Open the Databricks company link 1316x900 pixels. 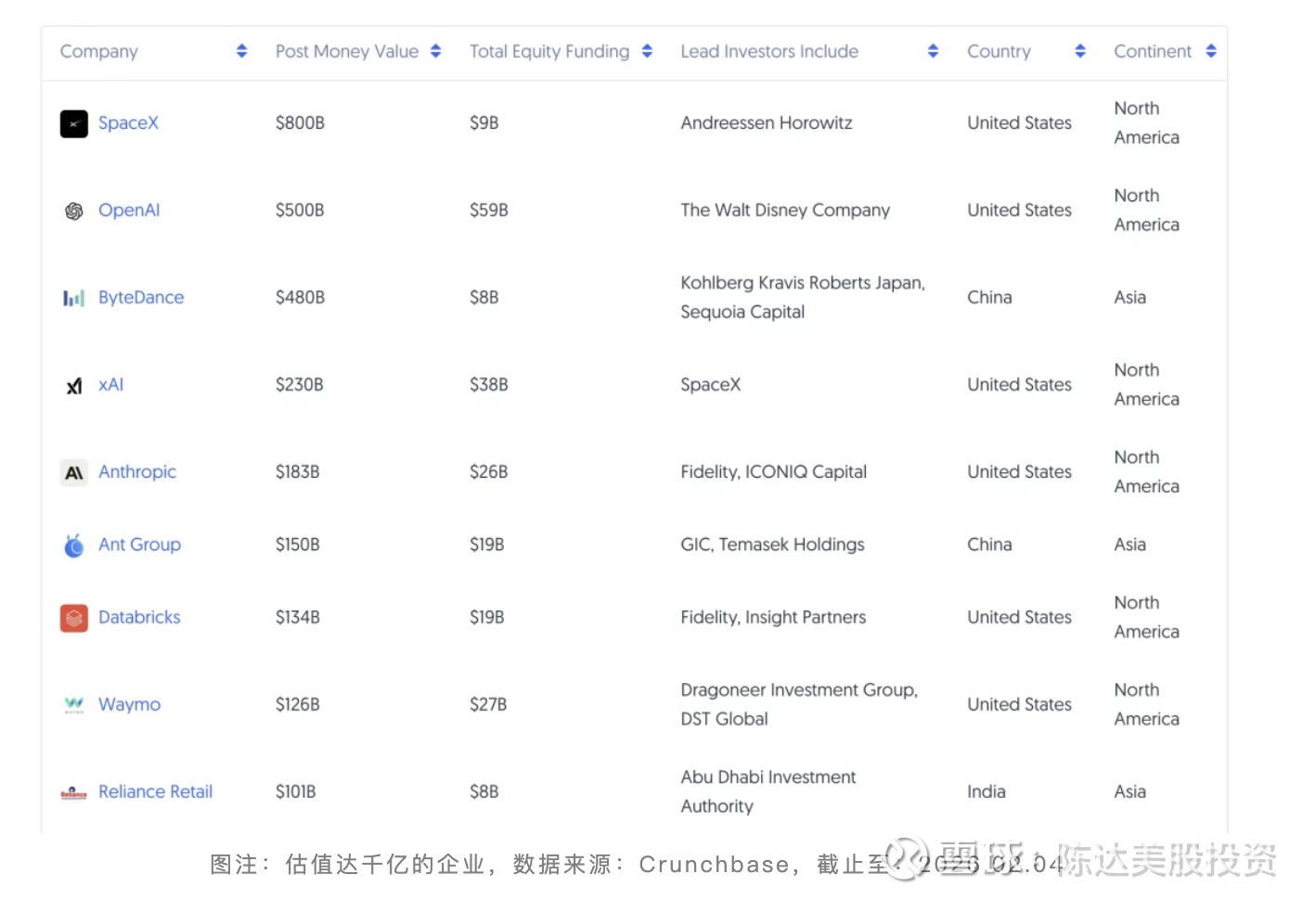(x=139, y=617)
